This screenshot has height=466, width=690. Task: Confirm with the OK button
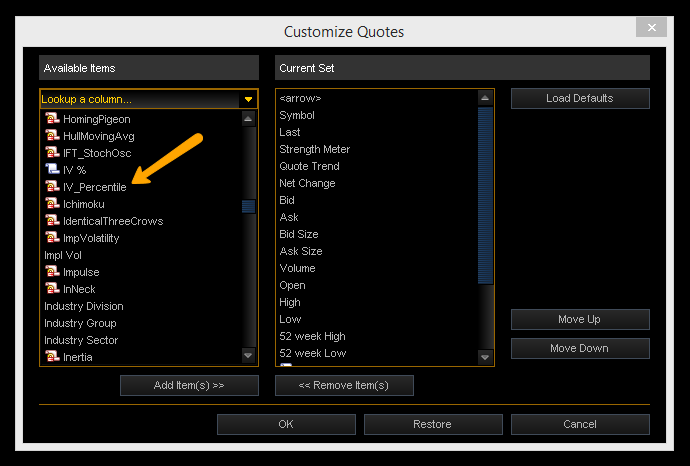click(x=286, y=424)
